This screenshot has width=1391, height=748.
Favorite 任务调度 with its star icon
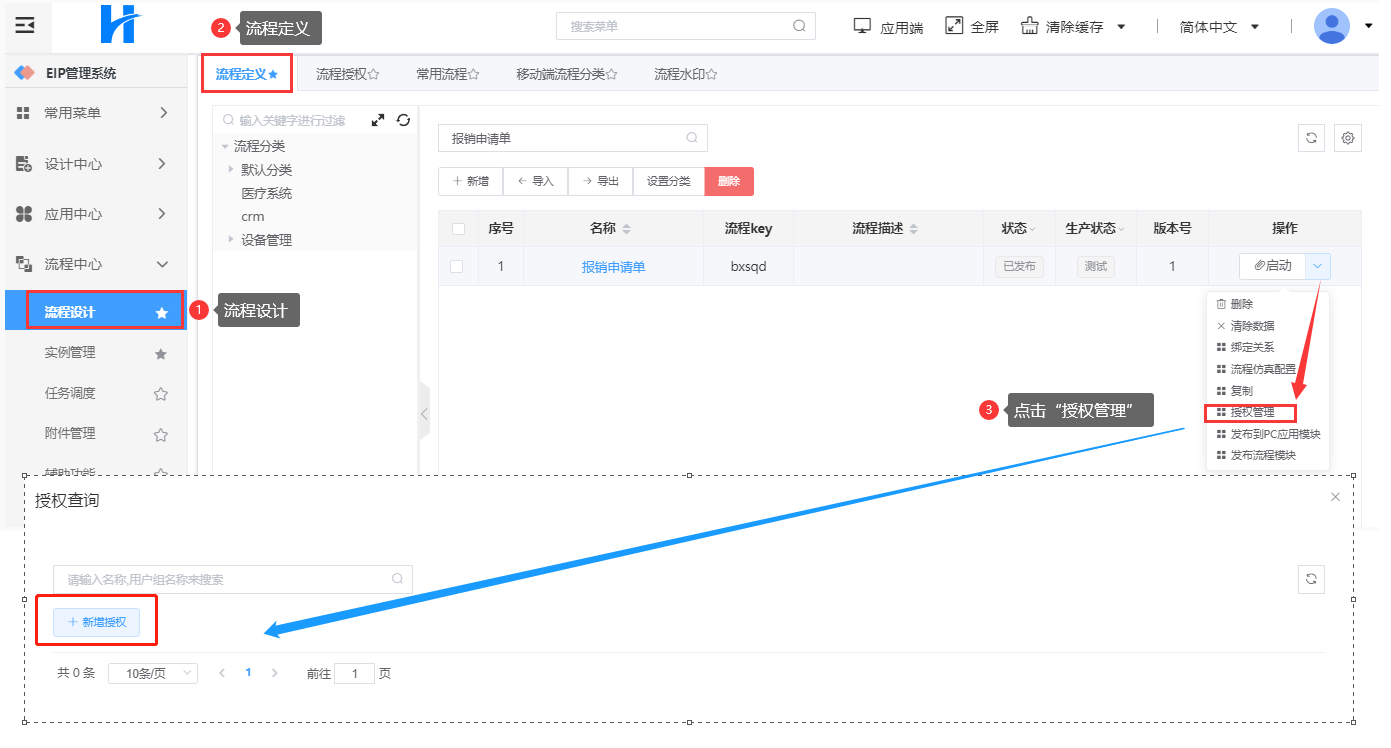pyautogui.click(x=160, y=394)
